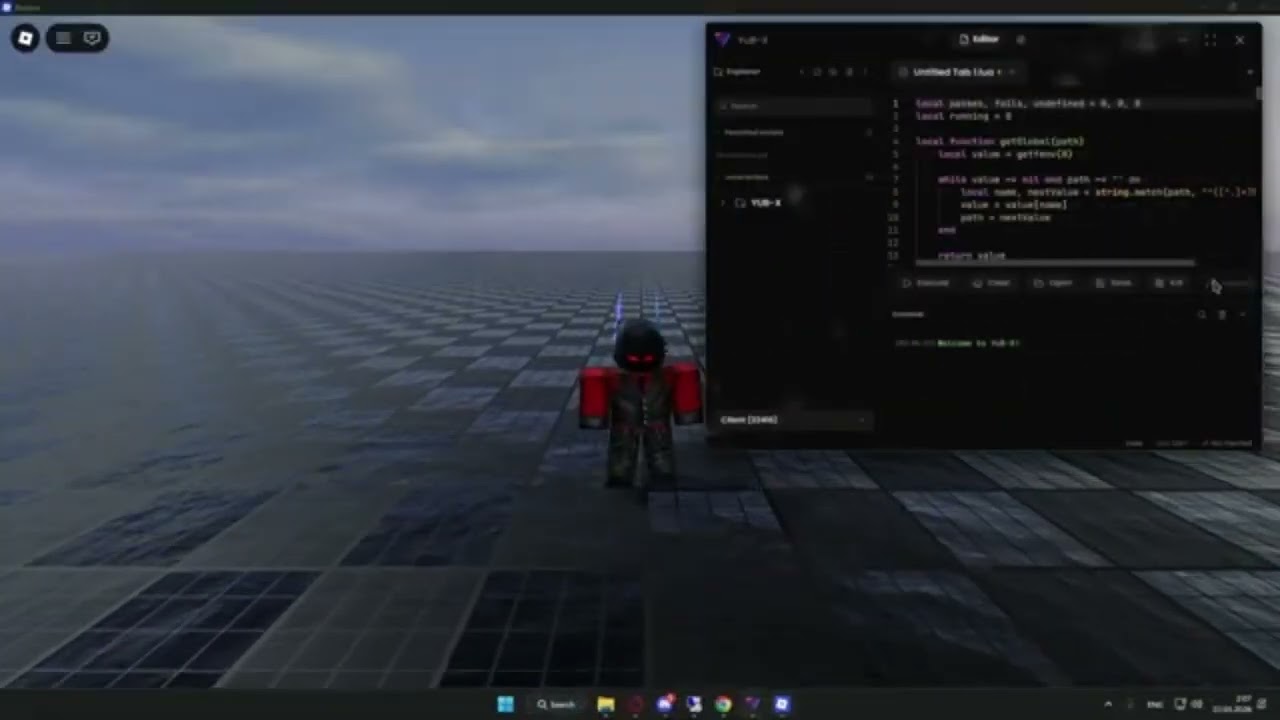
Task: Collapse the console panel chevron
Action: click(x=1242, y=315)
